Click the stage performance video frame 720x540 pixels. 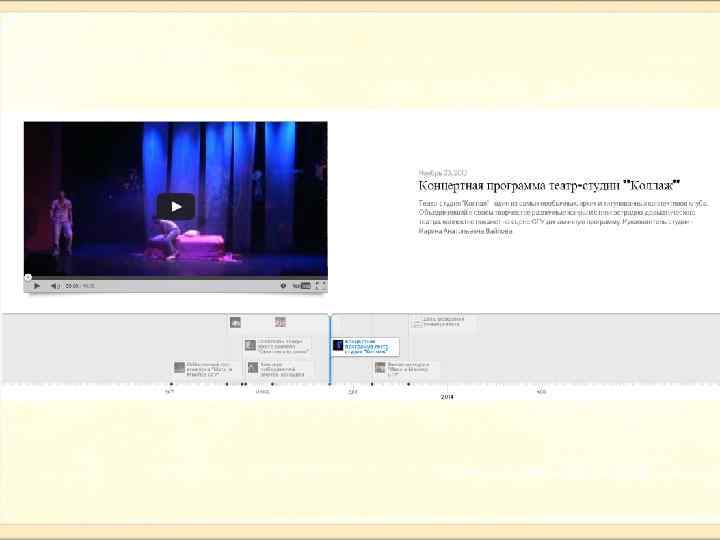point(176,200)
